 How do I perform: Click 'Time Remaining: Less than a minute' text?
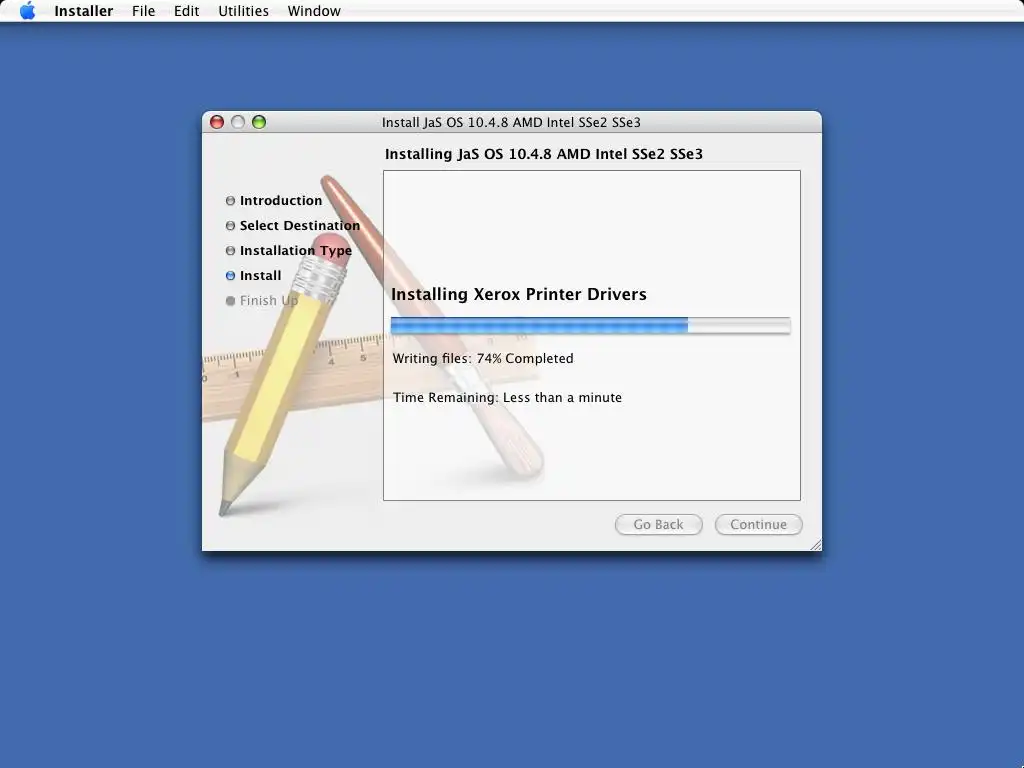coord(507,398)
